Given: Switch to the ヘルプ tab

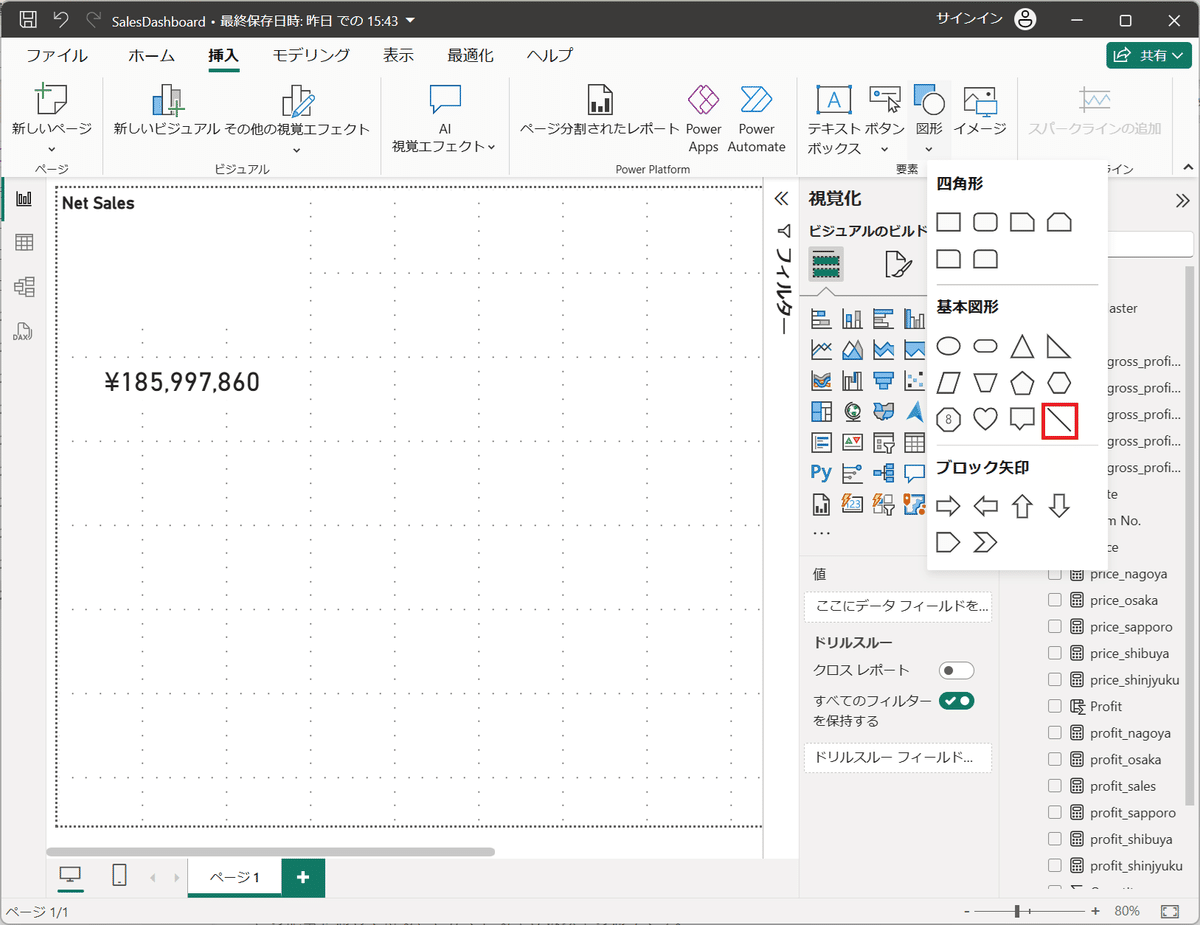Looking at the screenshot, I should [550, 56].
